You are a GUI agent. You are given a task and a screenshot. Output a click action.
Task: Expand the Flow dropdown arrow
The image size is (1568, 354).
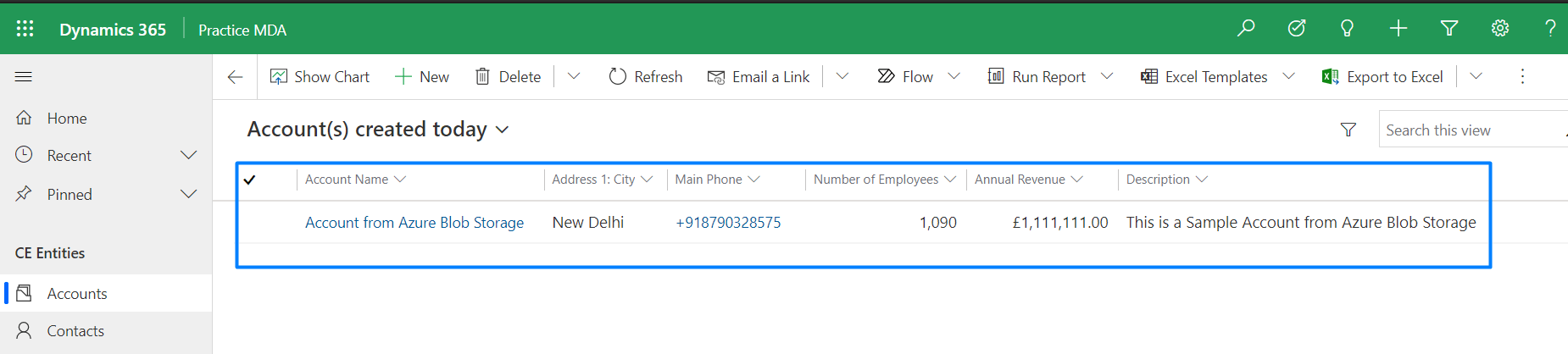coord(954,77)
